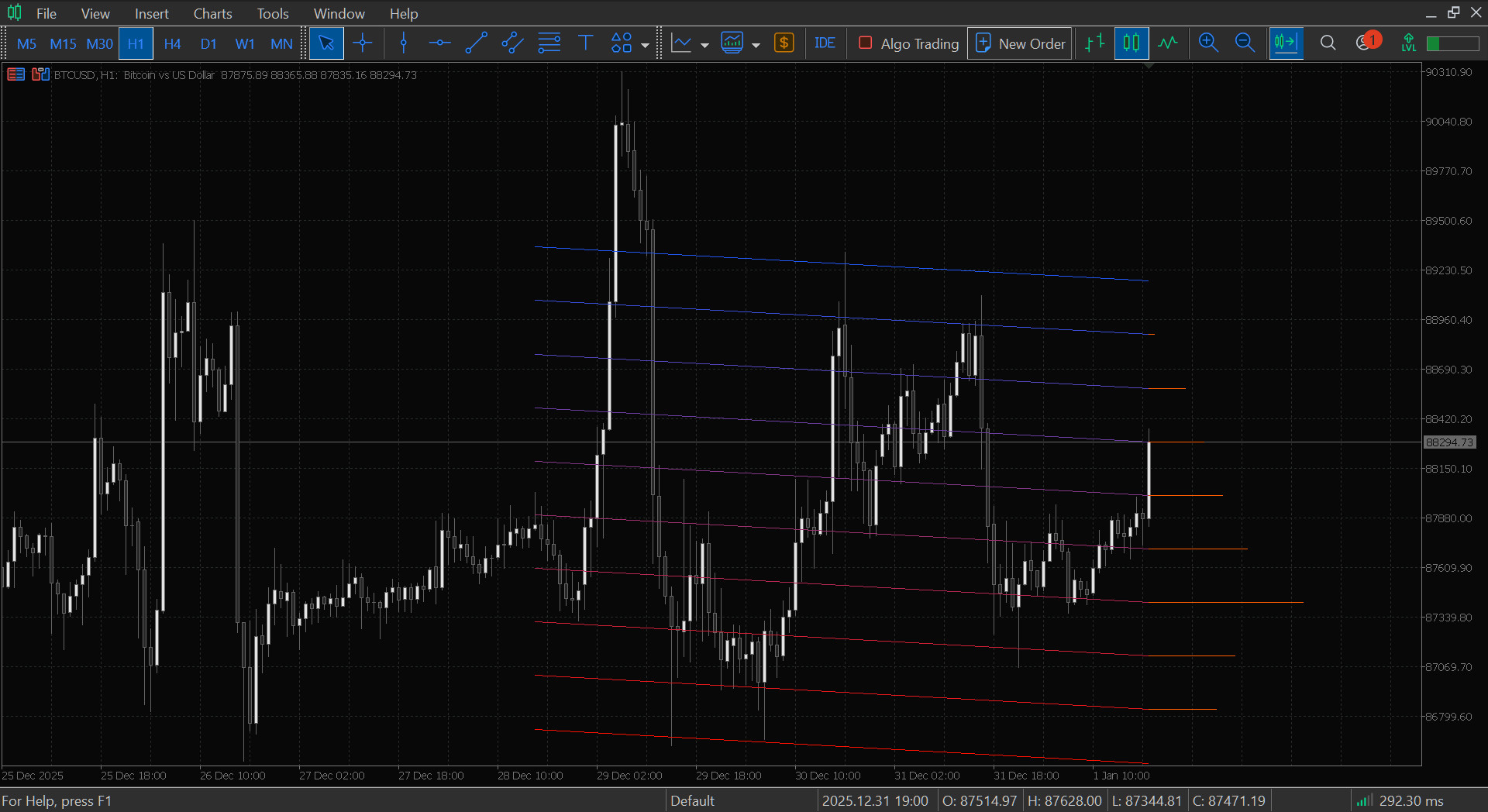Expand the shapes tool dropdown arrow

click(x=645, y=45)
